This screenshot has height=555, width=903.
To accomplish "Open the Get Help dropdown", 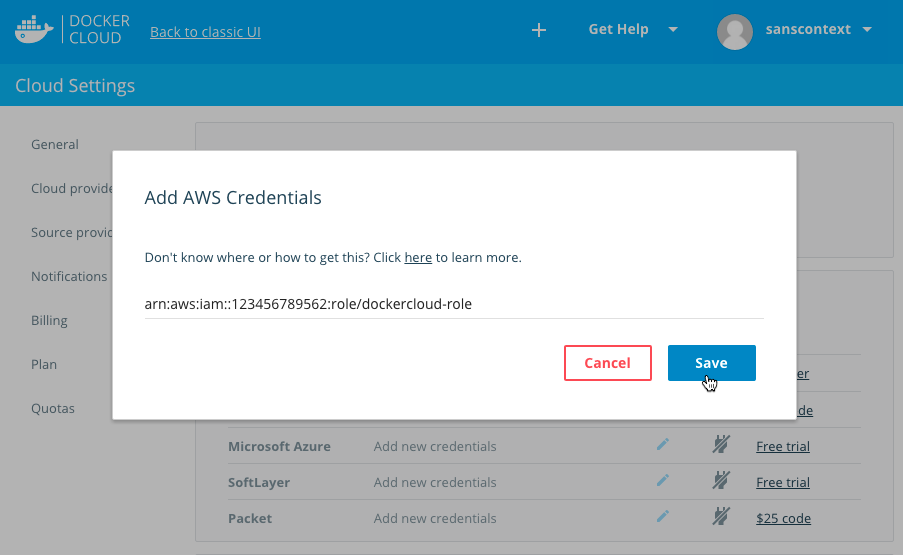I will (x=632, y=30).
